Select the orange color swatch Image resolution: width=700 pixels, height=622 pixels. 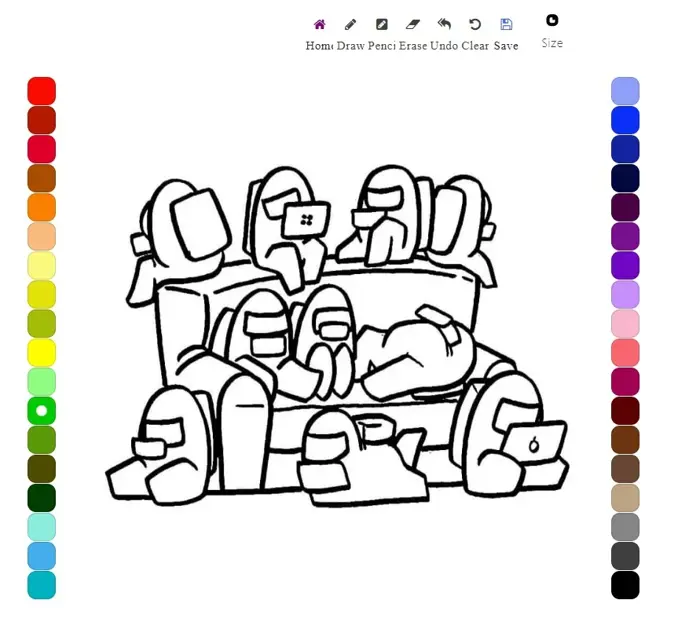point(42,207)
